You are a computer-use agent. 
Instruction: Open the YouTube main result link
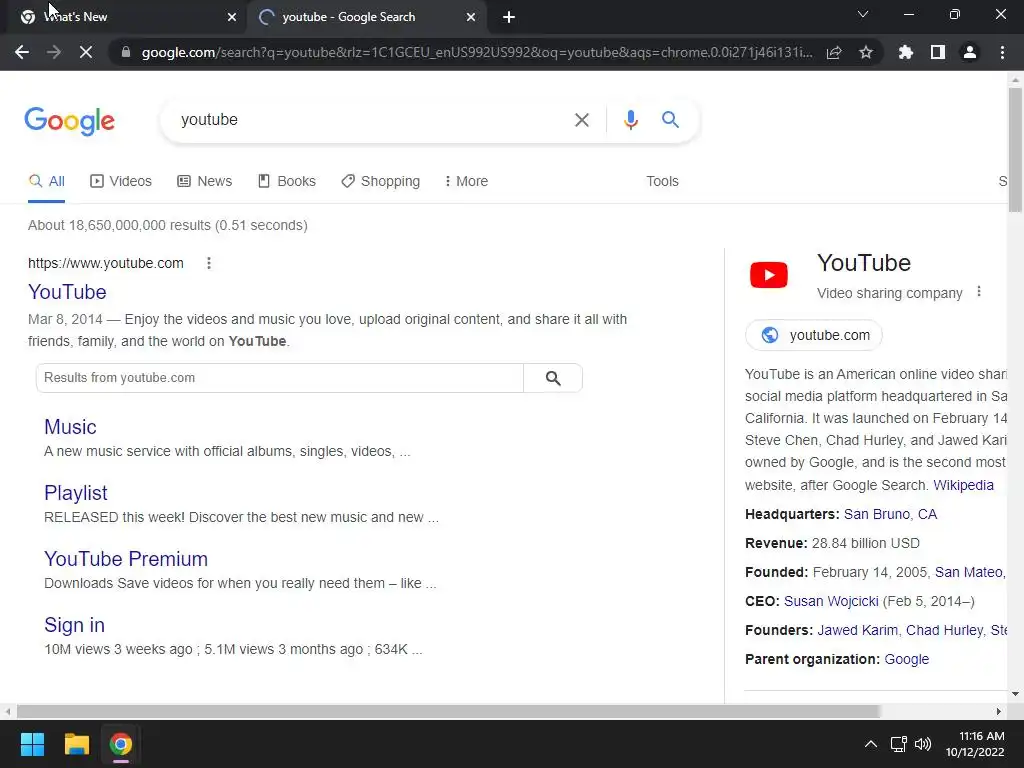tap(67, 292)
